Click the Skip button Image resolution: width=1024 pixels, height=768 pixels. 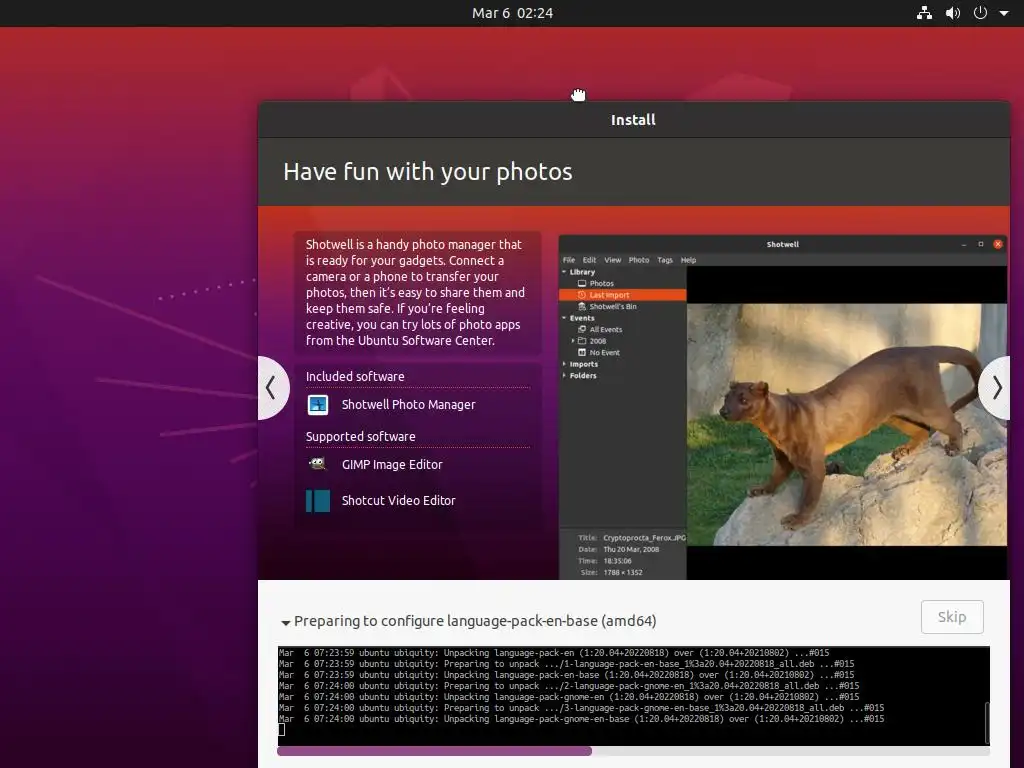click(952, 616)
